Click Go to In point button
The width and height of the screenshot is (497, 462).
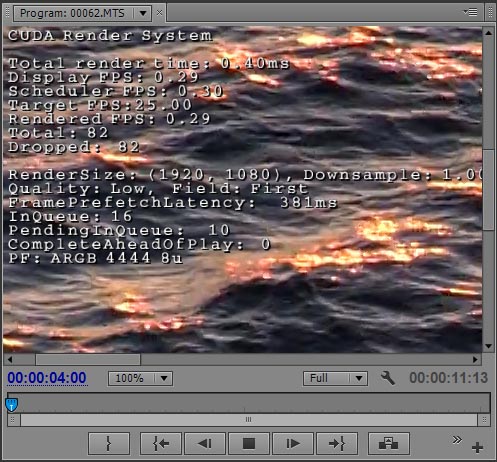161,444
